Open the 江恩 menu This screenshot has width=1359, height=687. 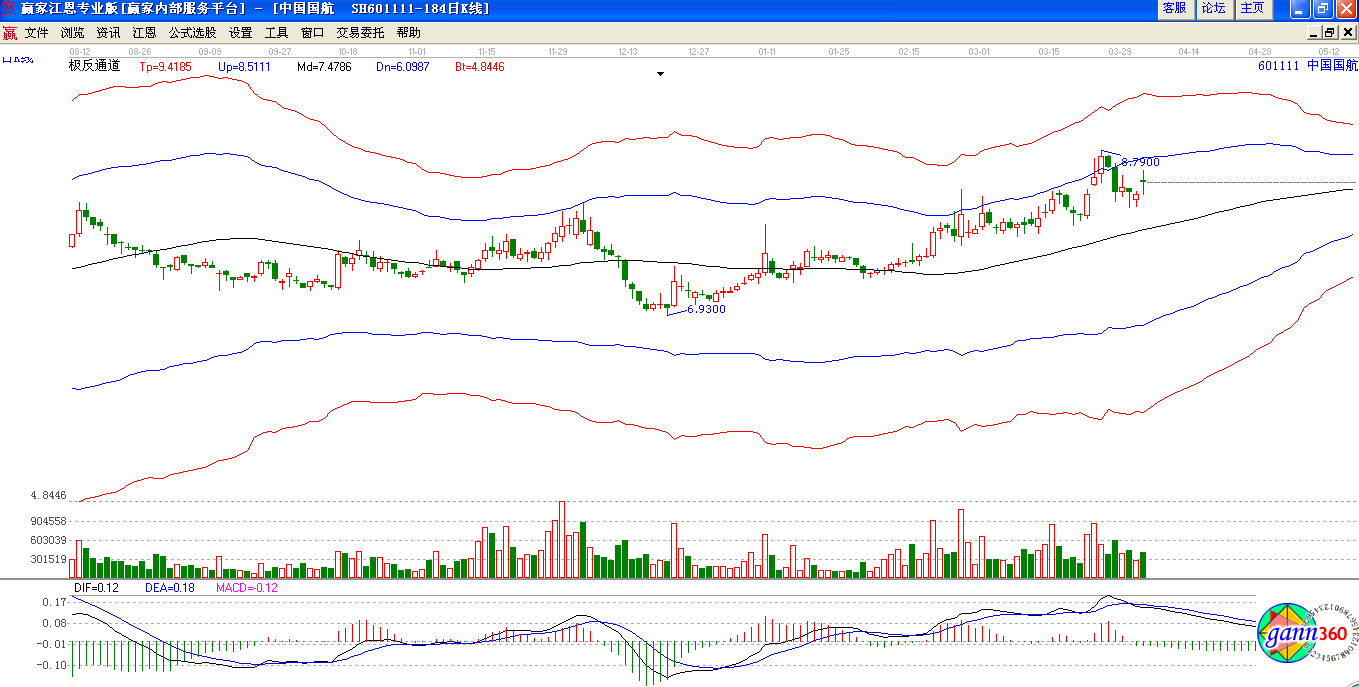144,33
